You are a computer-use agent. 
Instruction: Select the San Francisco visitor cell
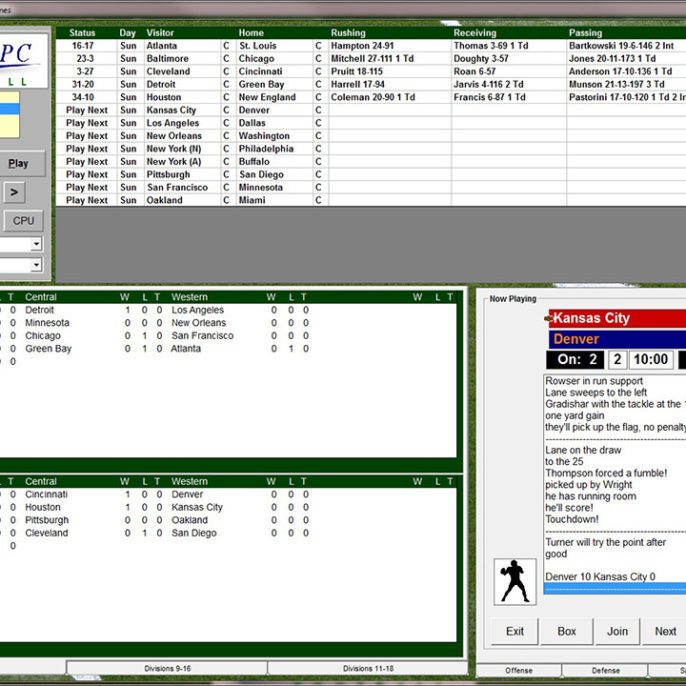tap(182, 188)
